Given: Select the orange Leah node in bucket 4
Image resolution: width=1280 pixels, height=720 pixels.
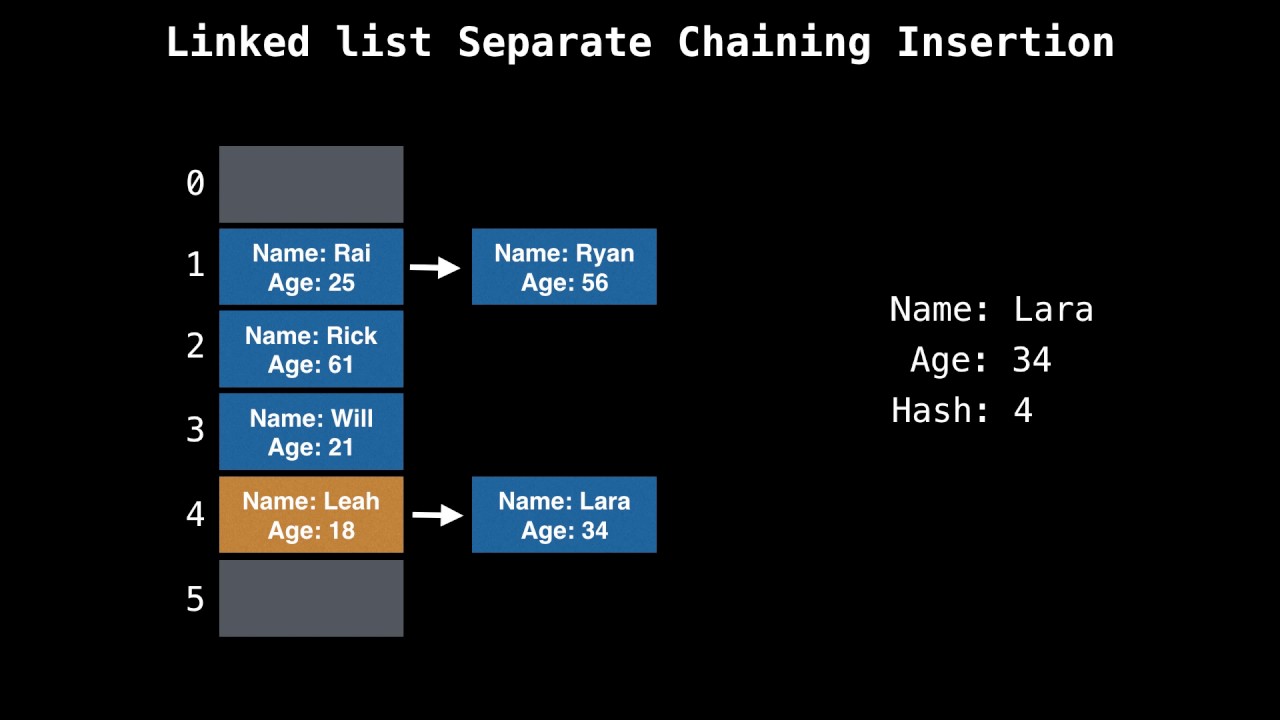Looking at the screenshot, I should (x=311, y=515).
